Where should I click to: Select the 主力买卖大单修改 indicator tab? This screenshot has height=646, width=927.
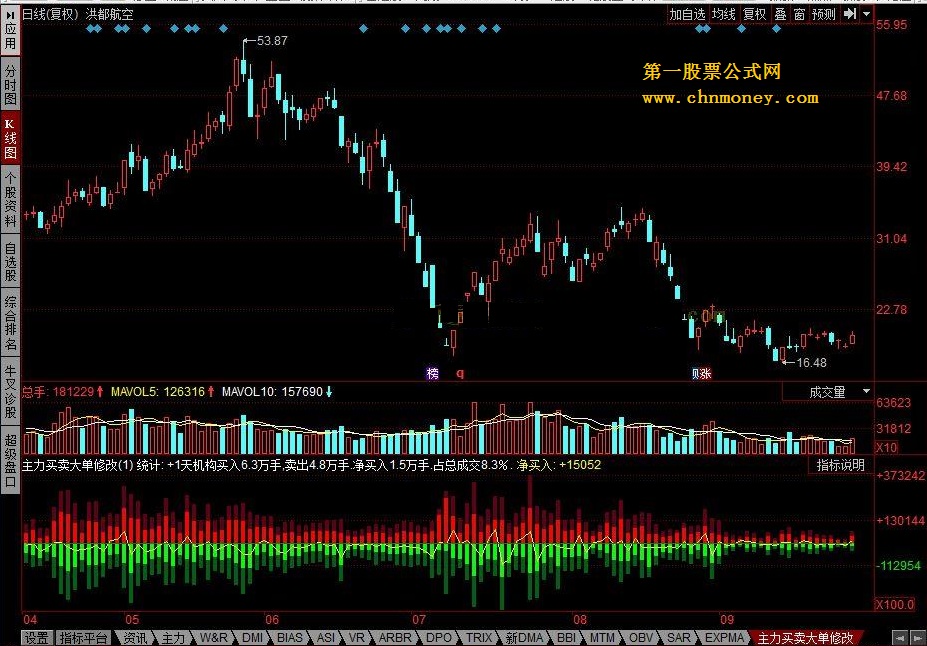[806, 638]
